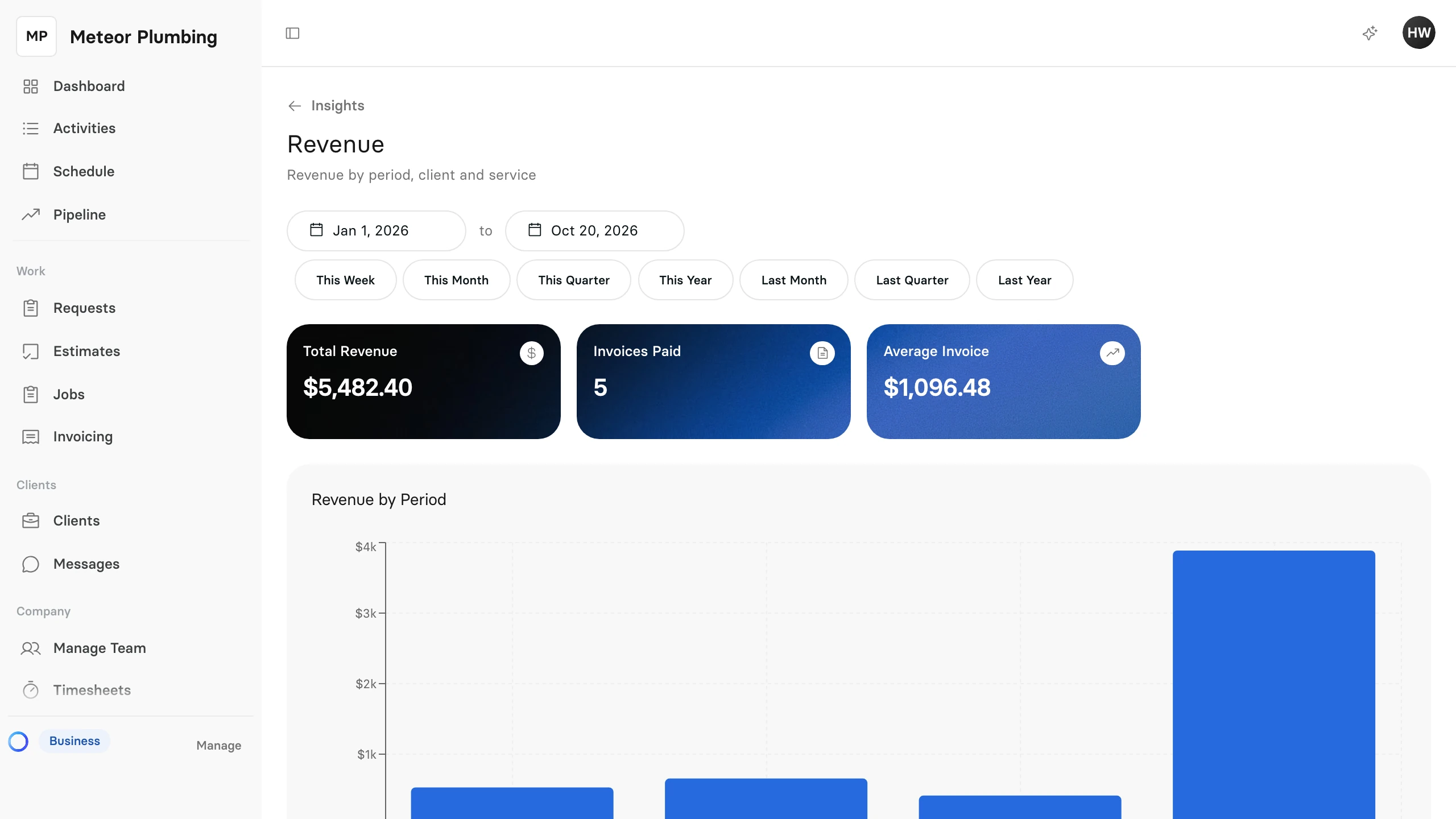
Task: Click the Meteor Plumbing company name
Action: coord(143,37)
